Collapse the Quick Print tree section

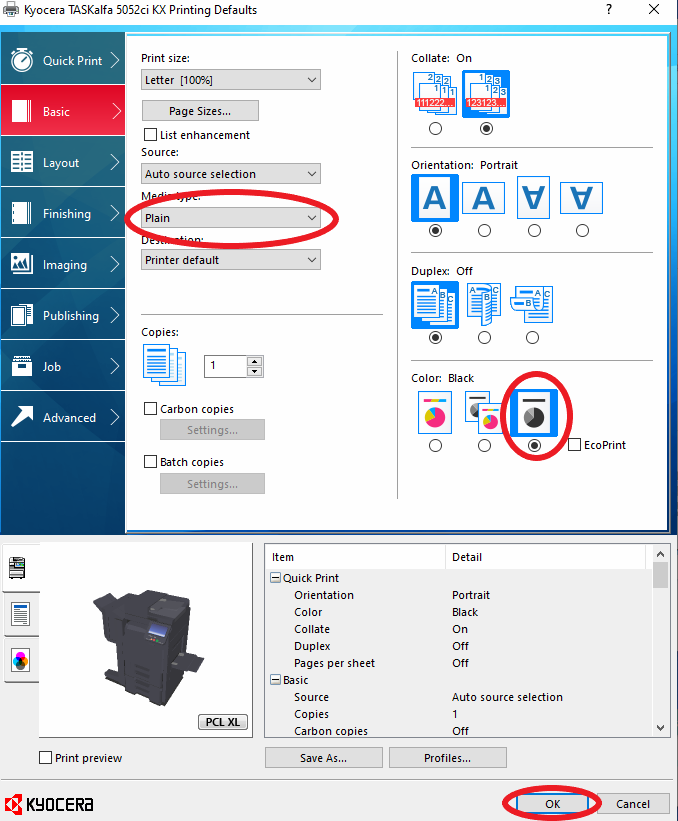click(x=275, y=578)
